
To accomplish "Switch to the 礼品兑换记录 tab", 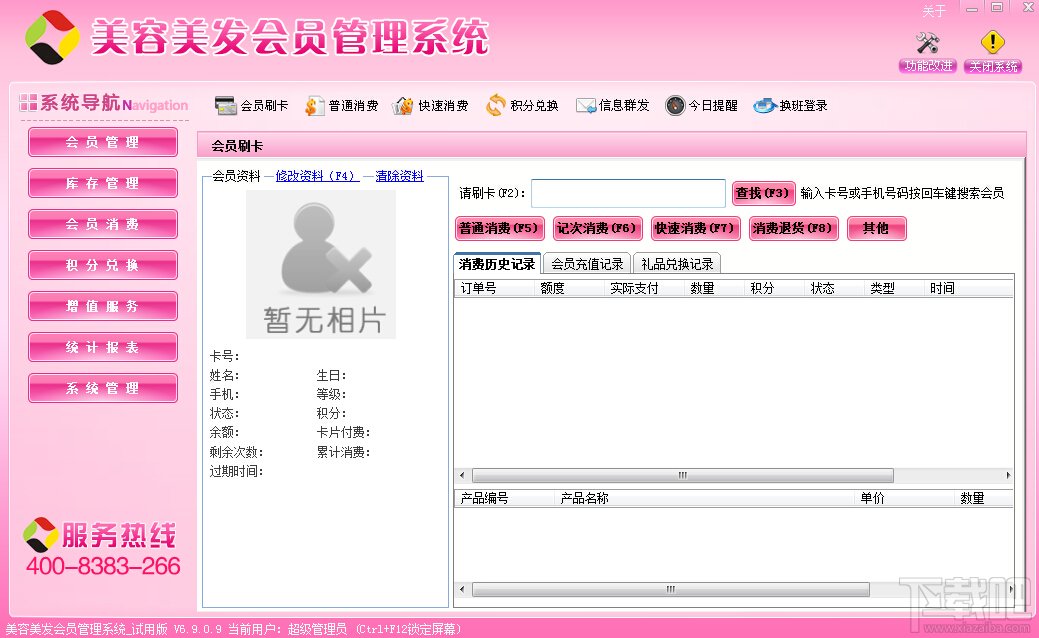I will [677, 264].
